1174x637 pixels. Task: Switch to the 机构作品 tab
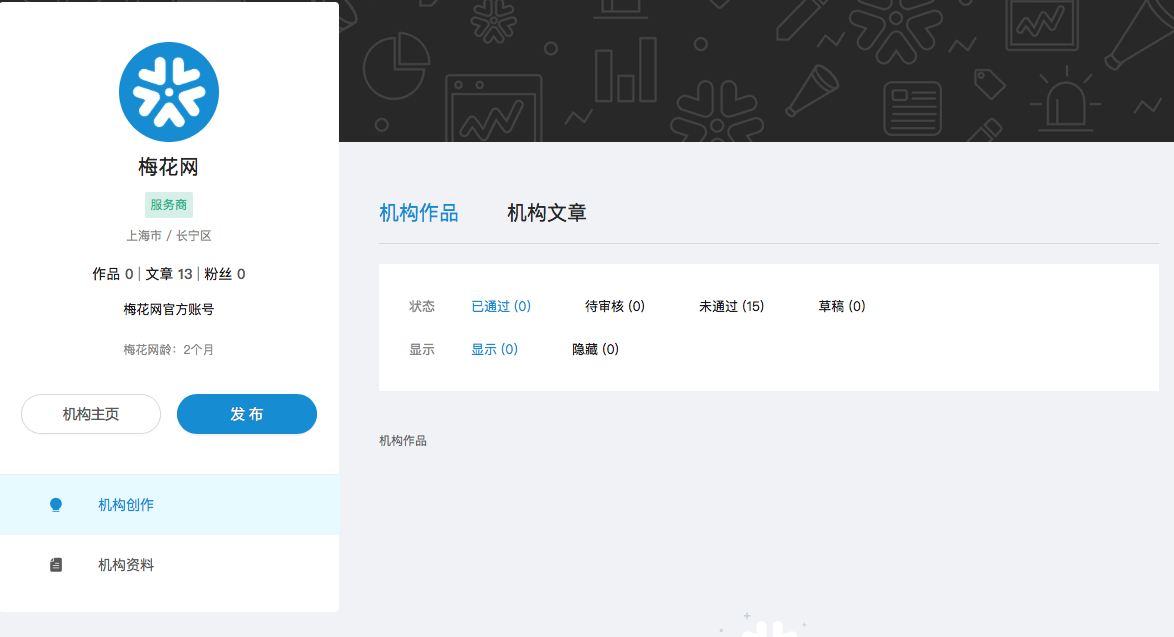(x=418, y=213)
